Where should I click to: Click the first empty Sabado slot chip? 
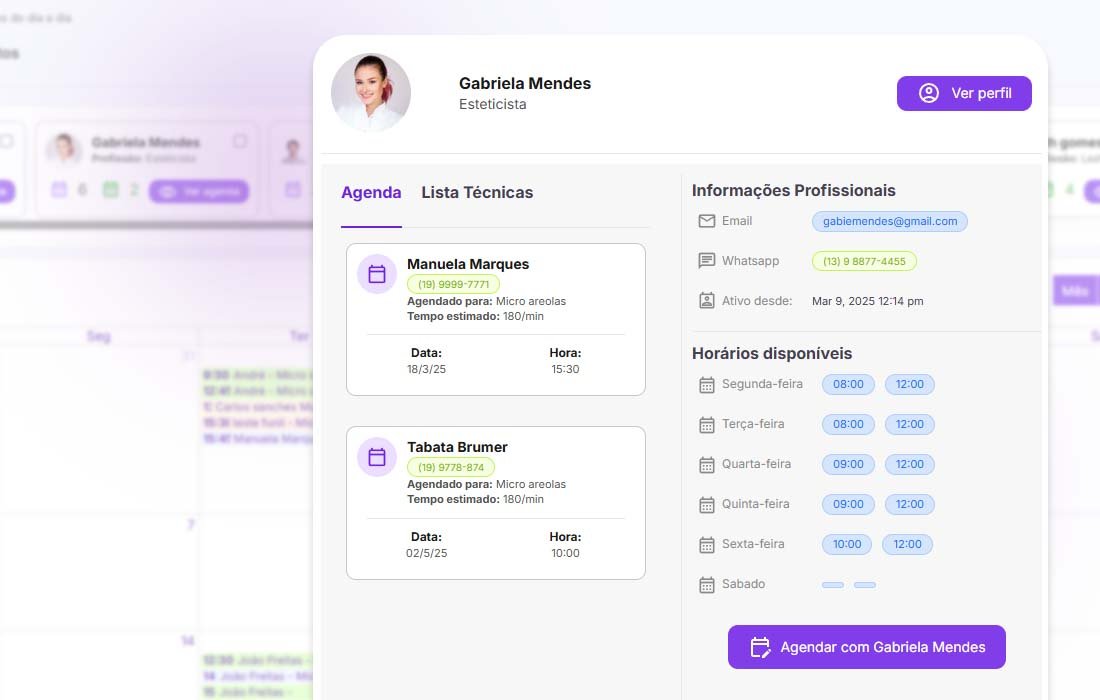(x=833, y=585)
